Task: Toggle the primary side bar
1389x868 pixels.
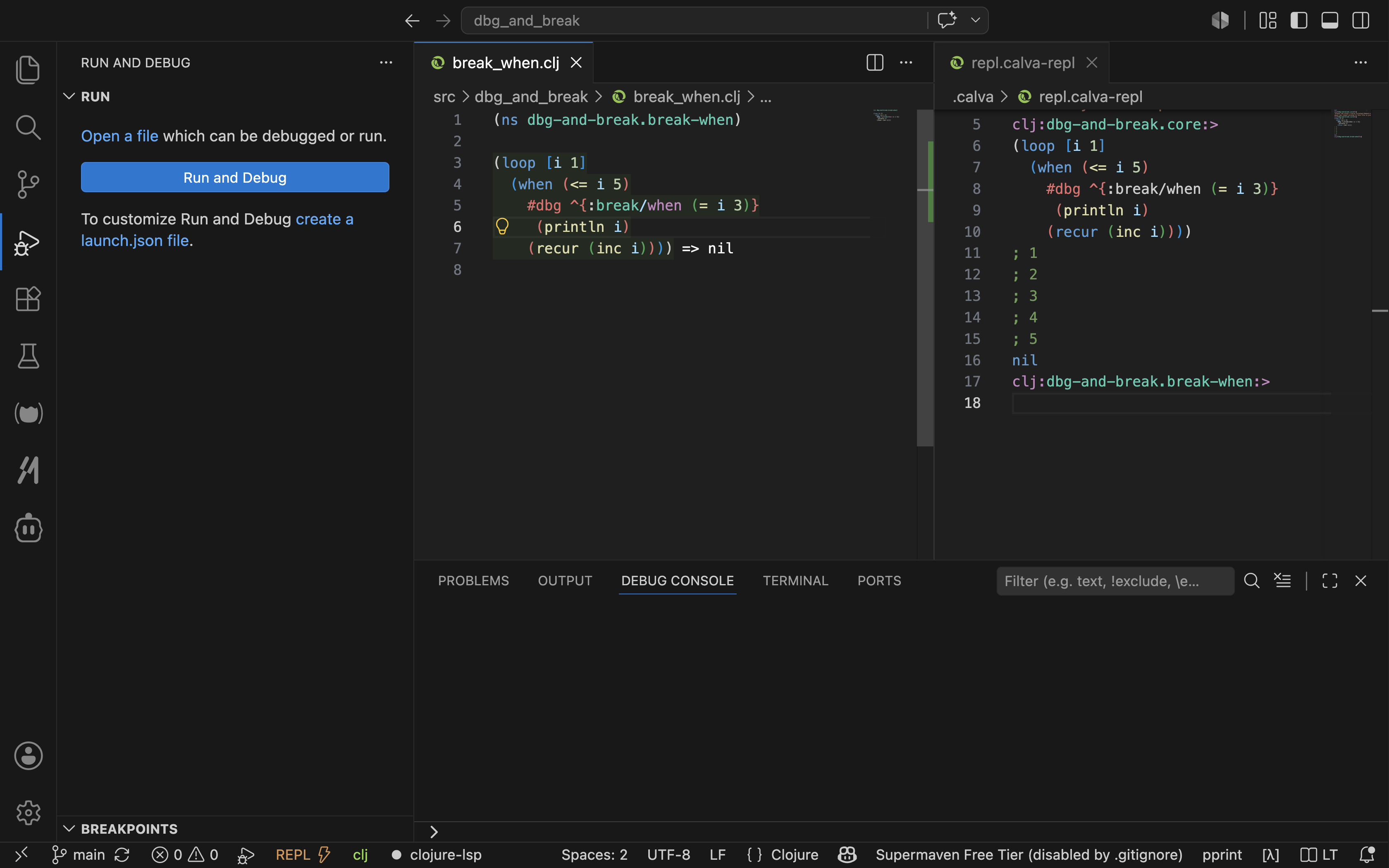Action: click(x=1299, y=21)
